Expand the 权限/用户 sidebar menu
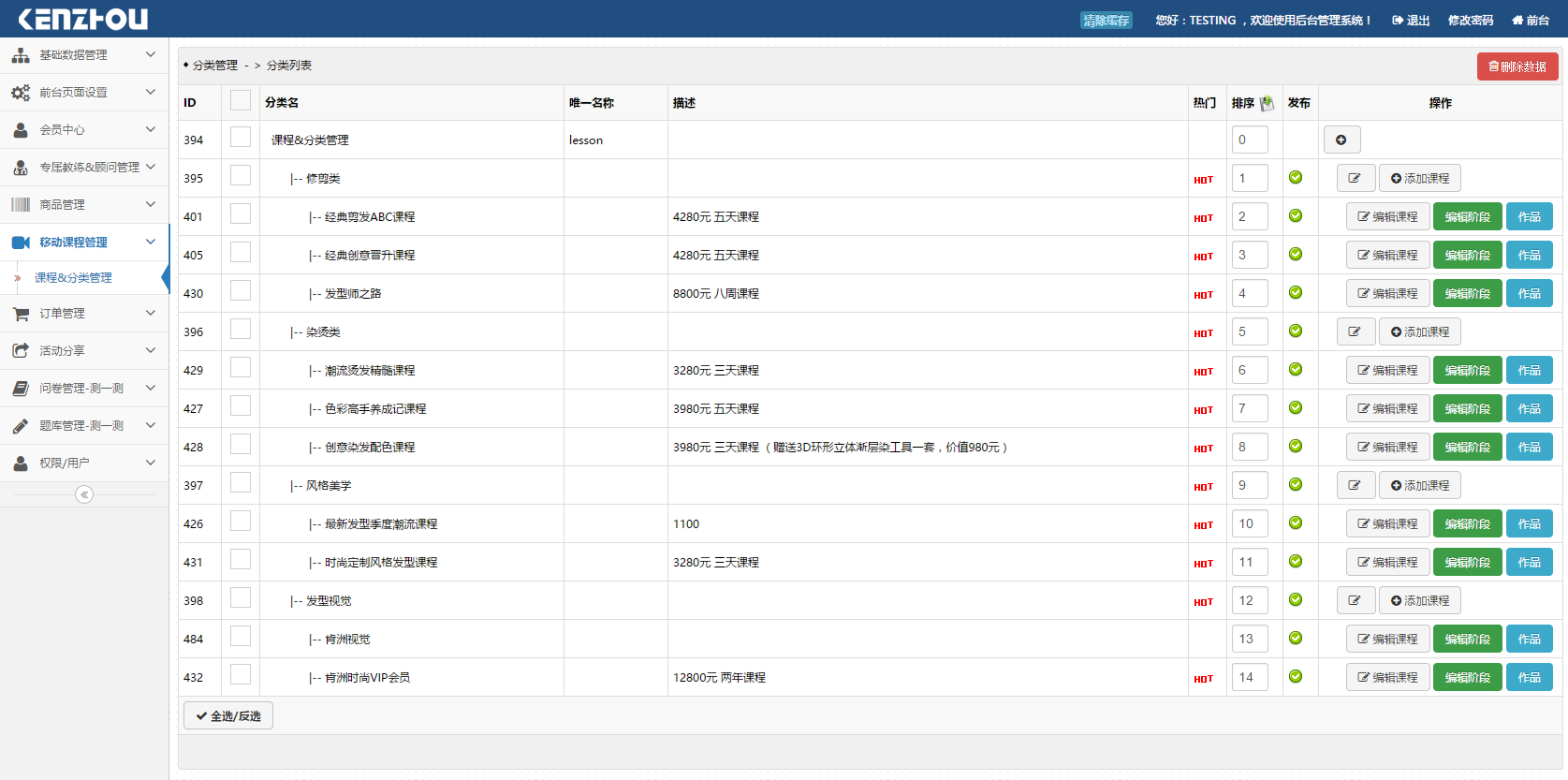 83,463
